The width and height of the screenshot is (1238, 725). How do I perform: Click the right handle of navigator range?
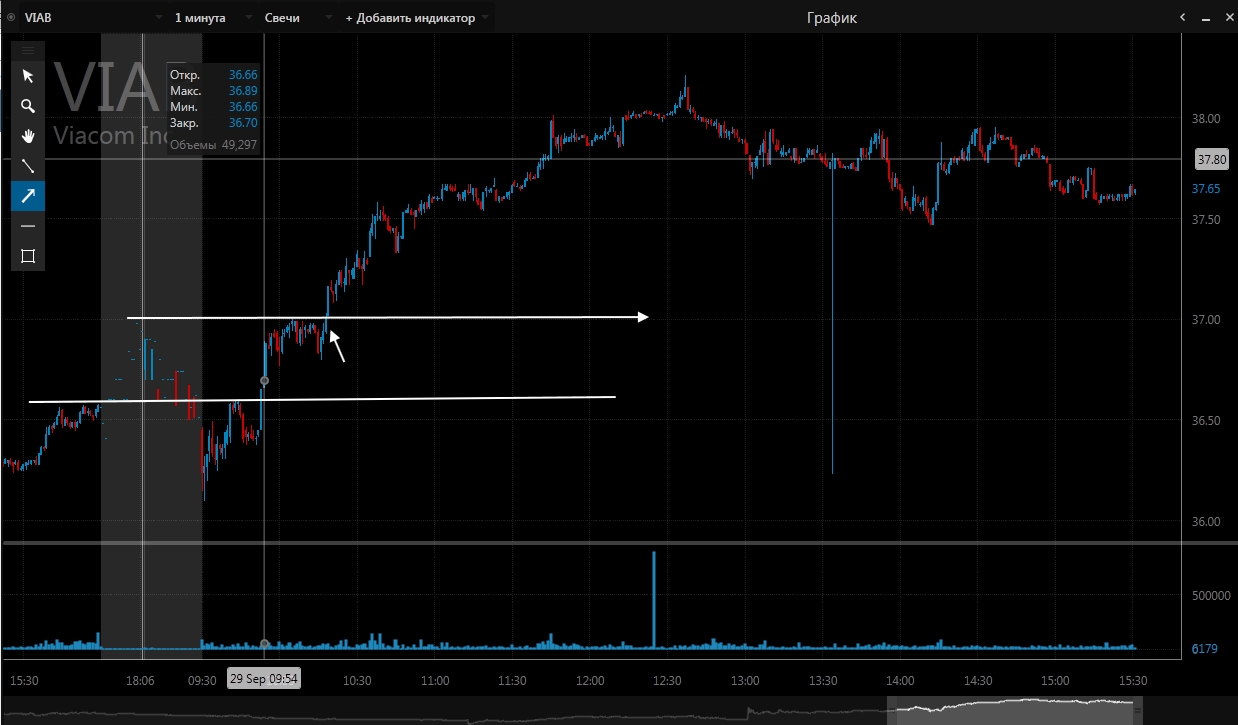(1136, 710)
